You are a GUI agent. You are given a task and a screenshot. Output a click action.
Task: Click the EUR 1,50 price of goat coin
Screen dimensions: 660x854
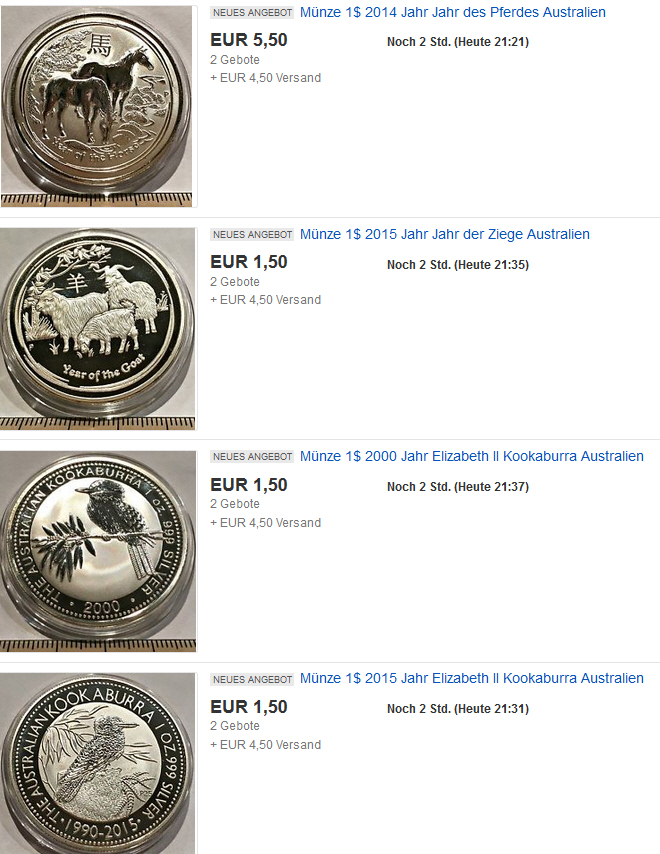[x=249, y=262]
